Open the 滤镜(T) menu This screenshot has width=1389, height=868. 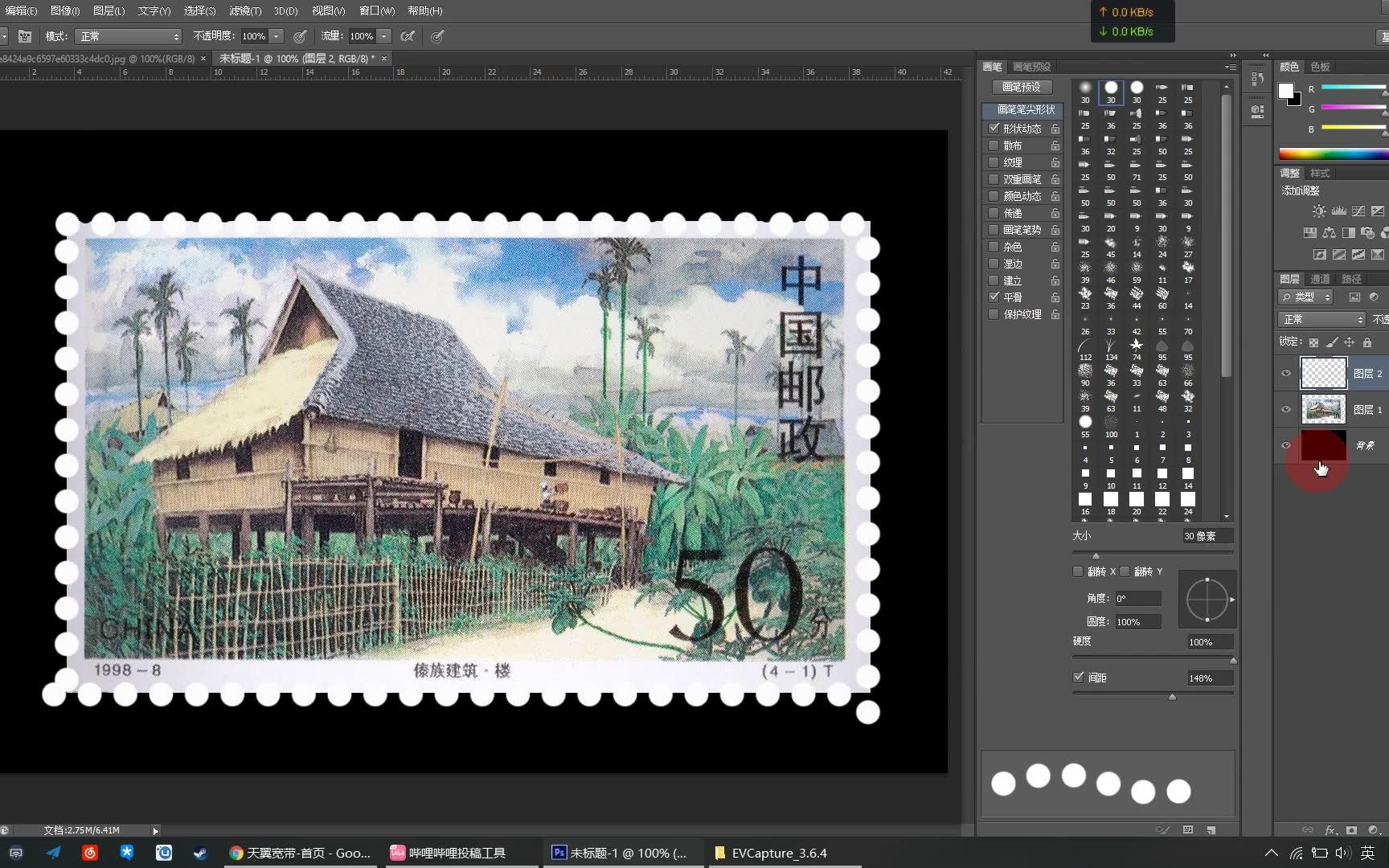(x=245, y=10)
